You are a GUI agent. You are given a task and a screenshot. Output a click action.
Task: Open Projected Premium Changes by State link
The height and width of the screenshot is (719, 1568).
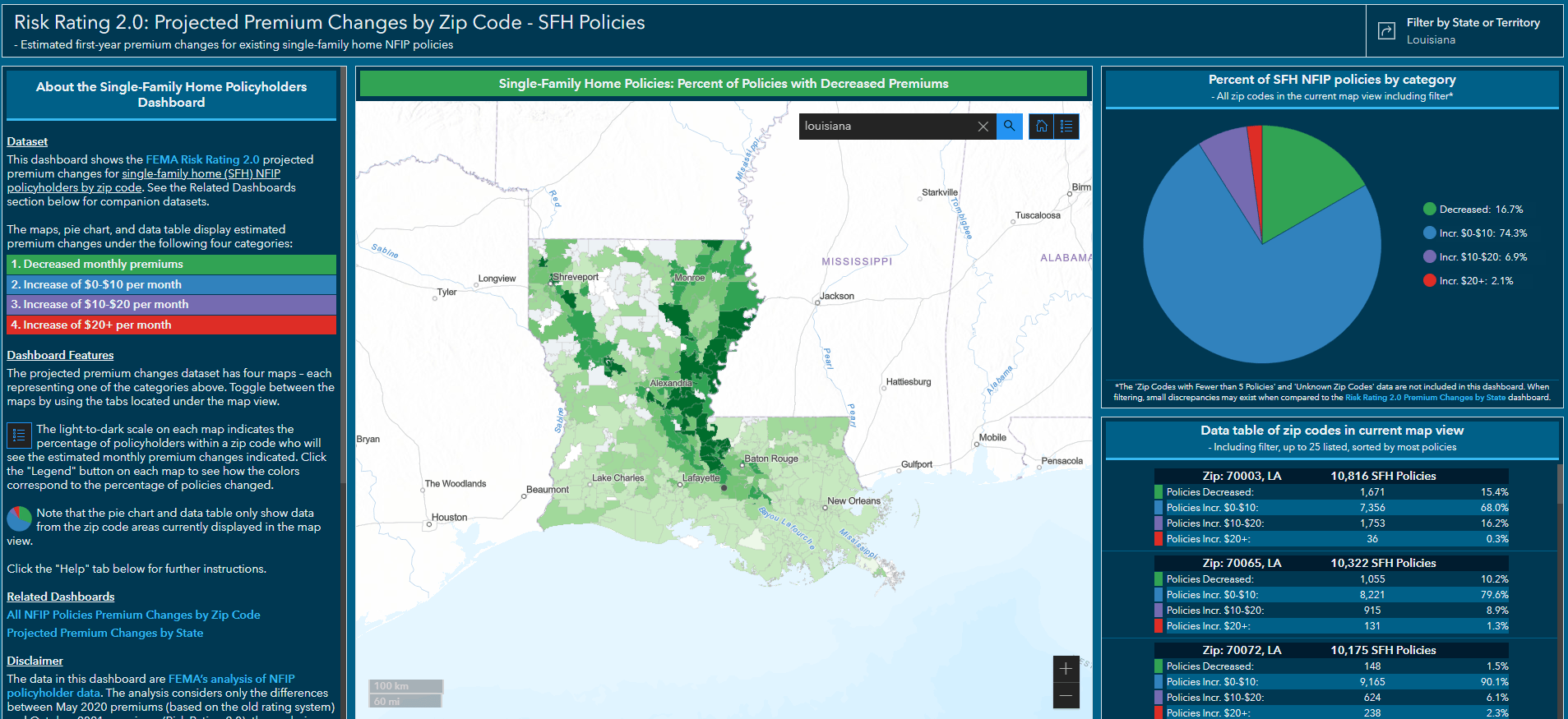click(105, 633)
